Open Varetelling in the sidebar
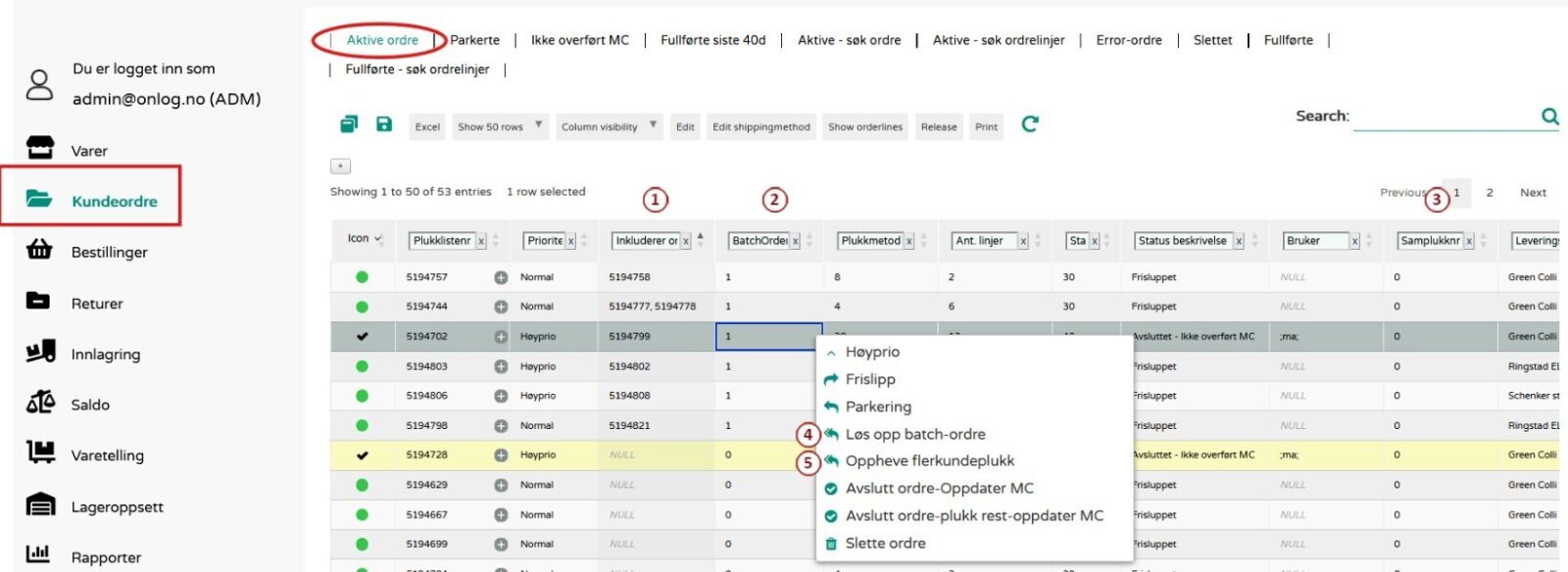1568x572 pixels. coord(107,455)
